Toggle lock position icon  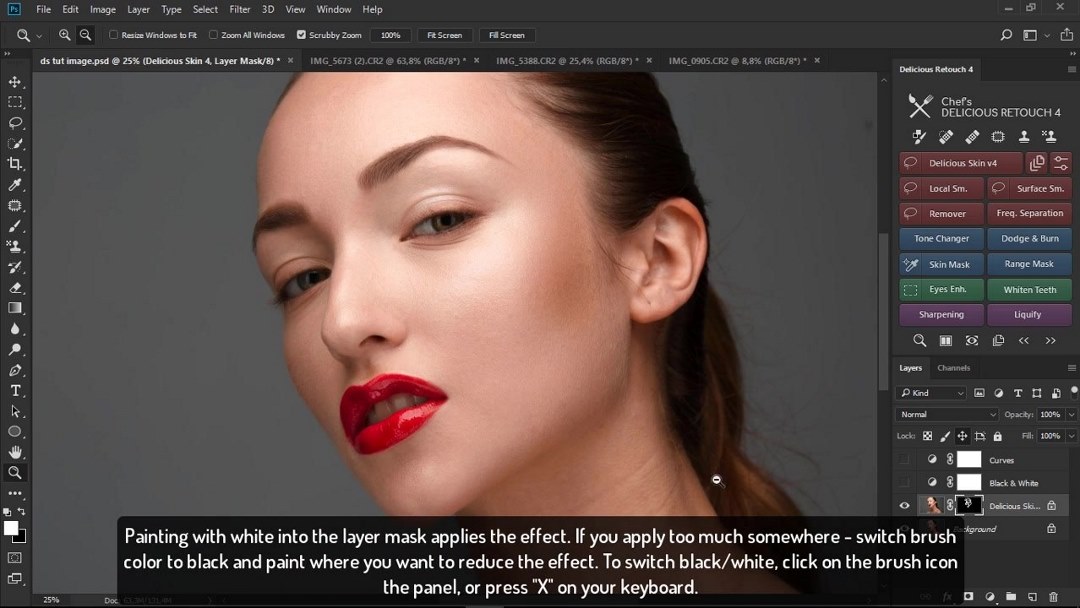[962, 436]
